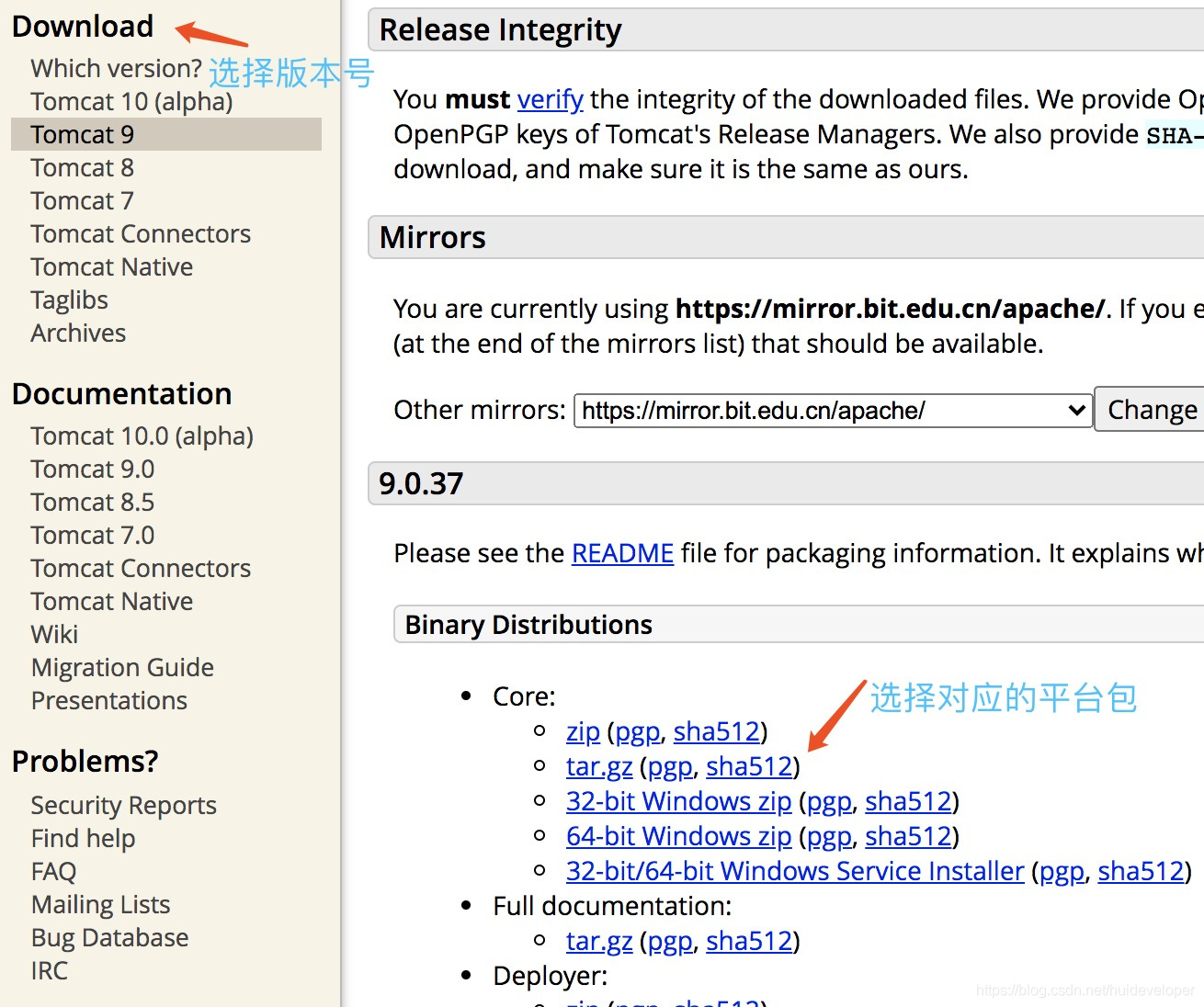Click the Binary Distributions heading
This screenshot has height=1007, width=1204.
click(528, 625)
